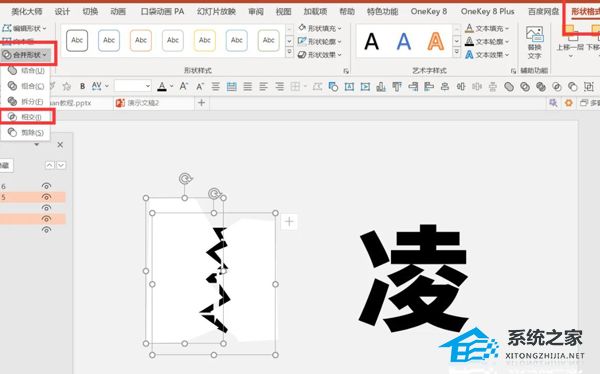
Task: Choose 组合(C) Combine from merge menu
Action: tap(27, 87)
